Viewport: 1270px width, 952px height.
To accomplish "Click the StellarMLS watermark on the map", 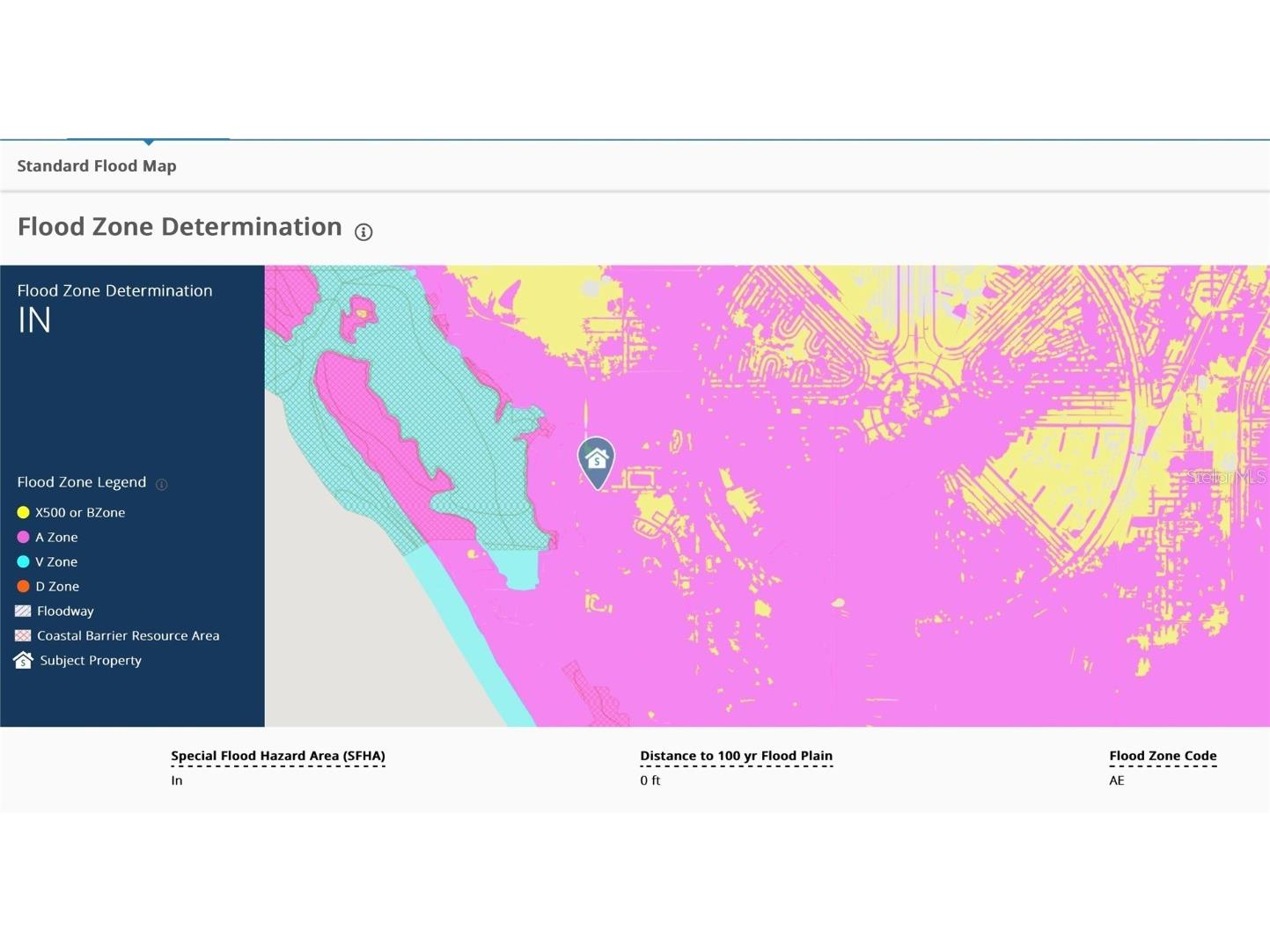I will [x=1225, y=477].
